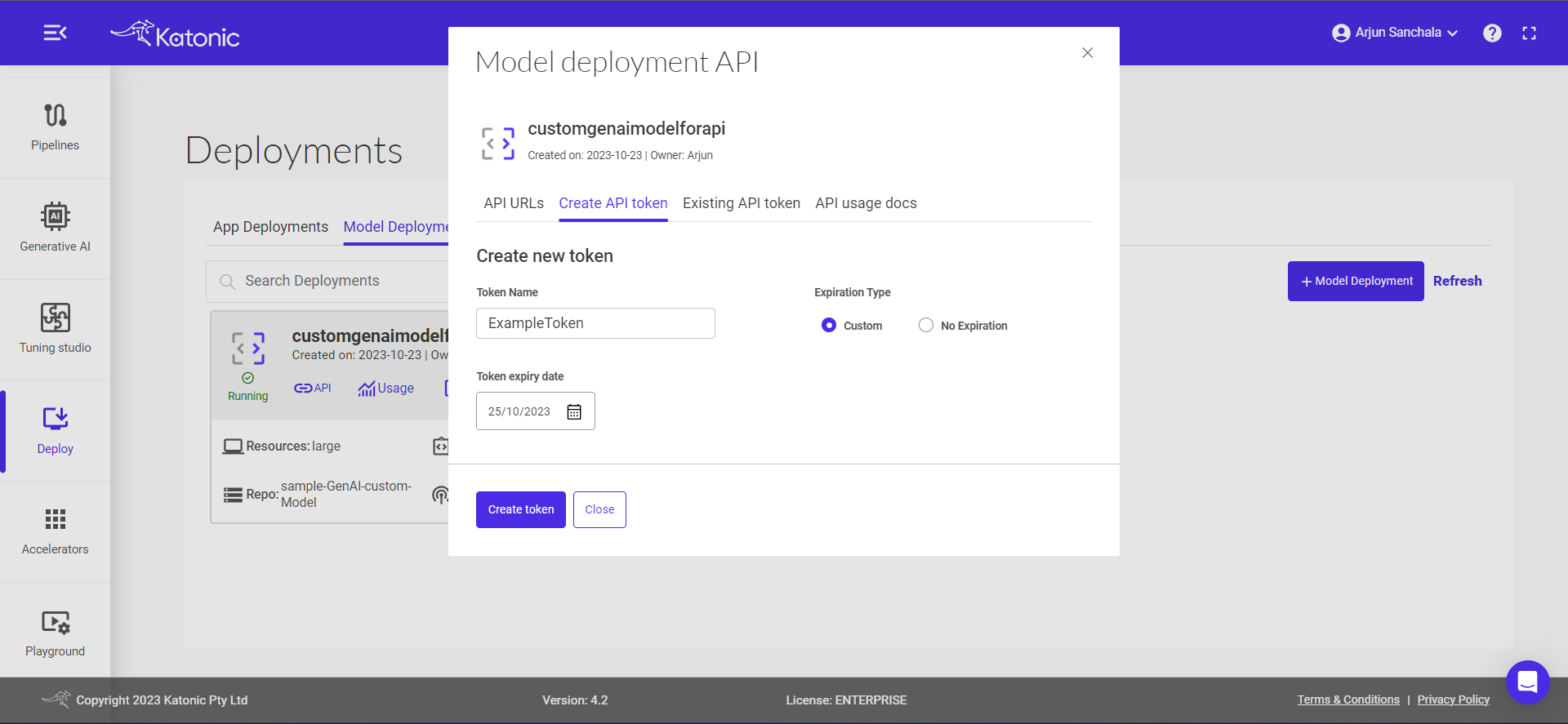Open the chat support bubble
Image resolution: width=1568 pixels, height=724 pixels.
1527,682
